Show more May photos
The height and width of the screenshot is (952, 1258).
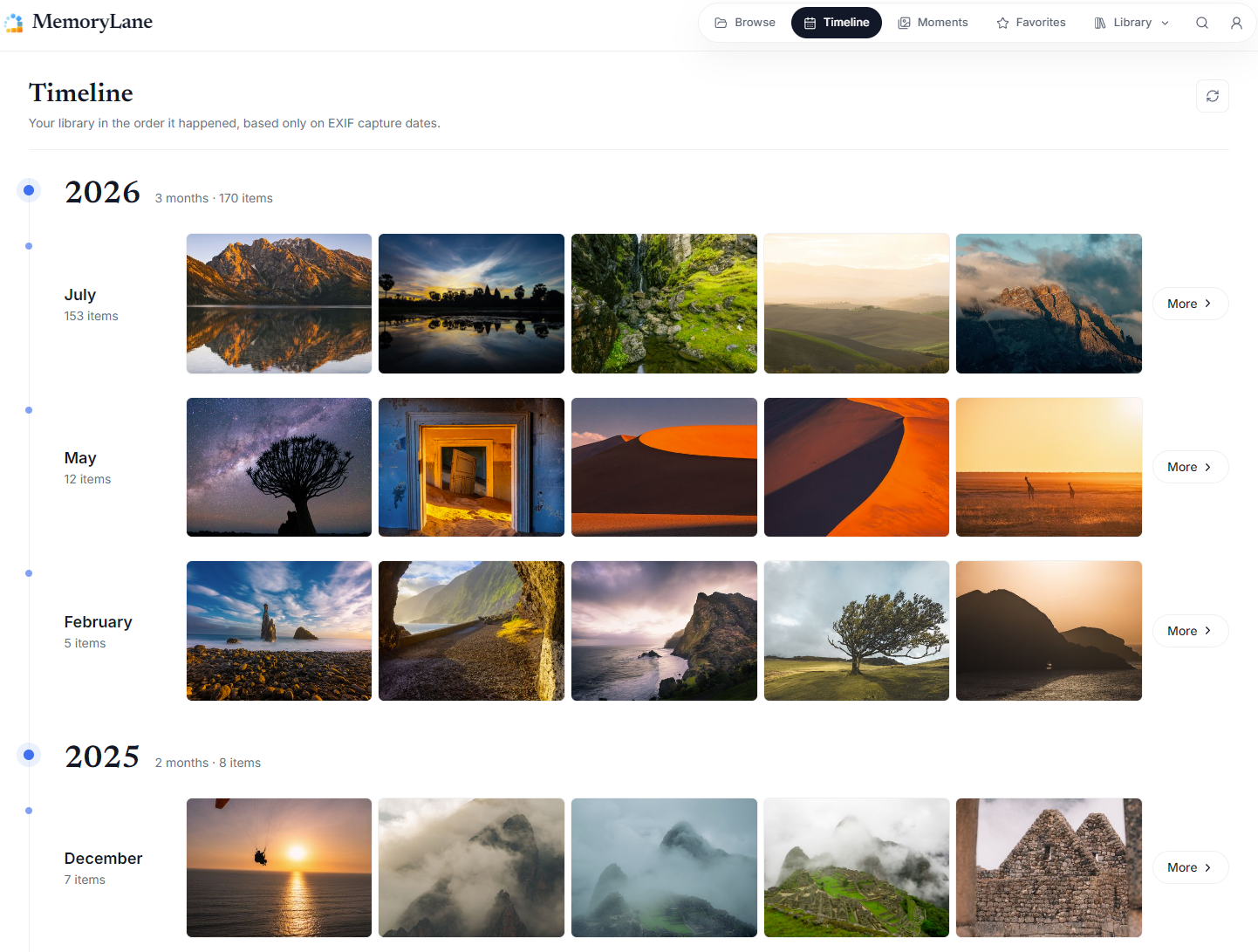click(1190, 467)
